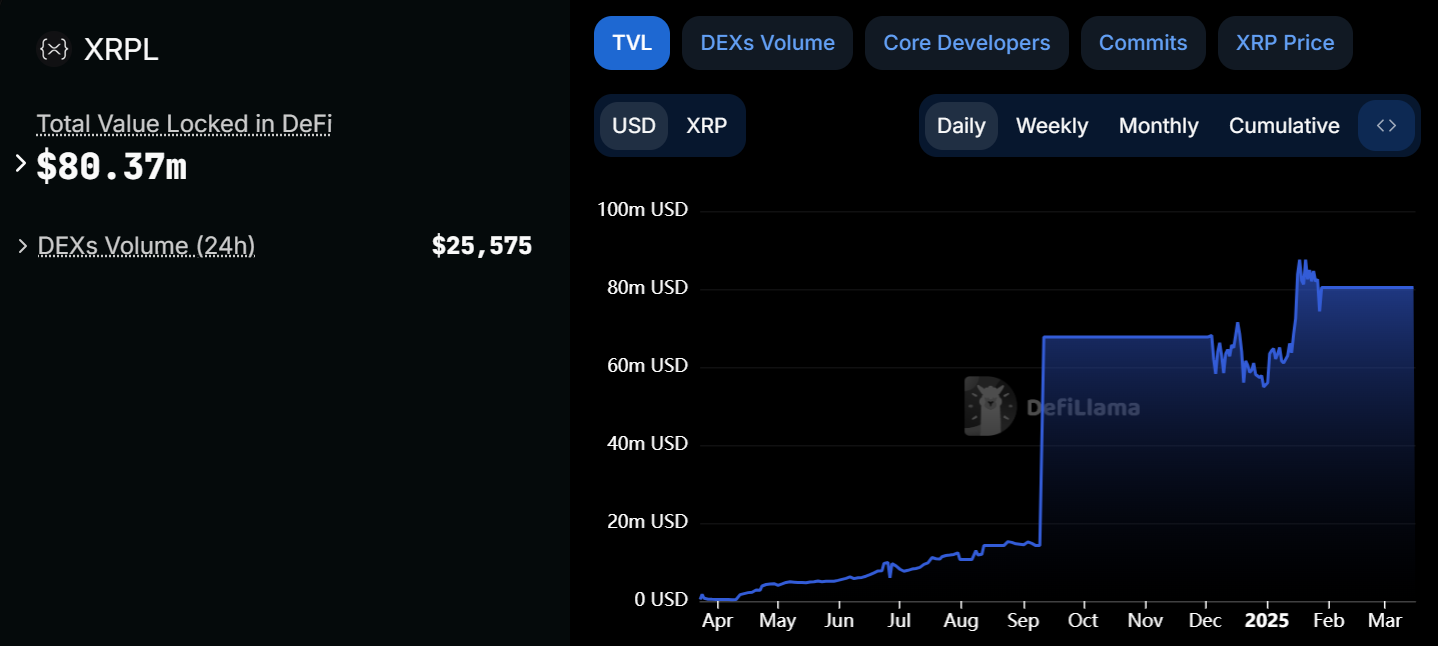Click the Total Value Locked in DeFi label
Viewport: 1438px width, 646px height.
(184, 124)
